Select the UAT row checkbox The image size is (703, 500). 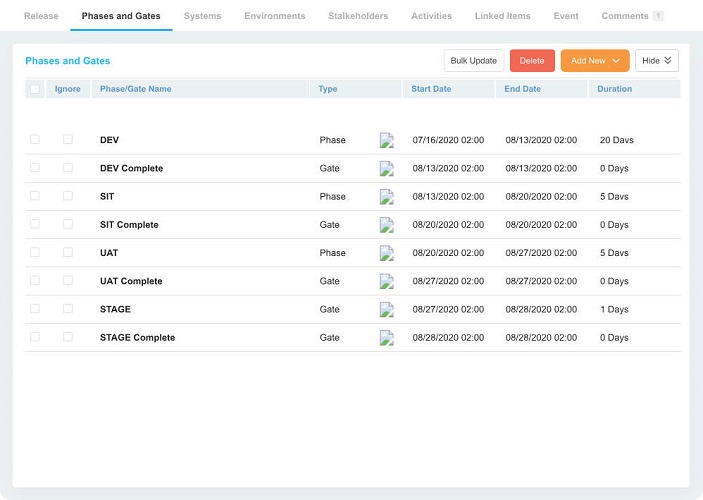coord(35,252)
